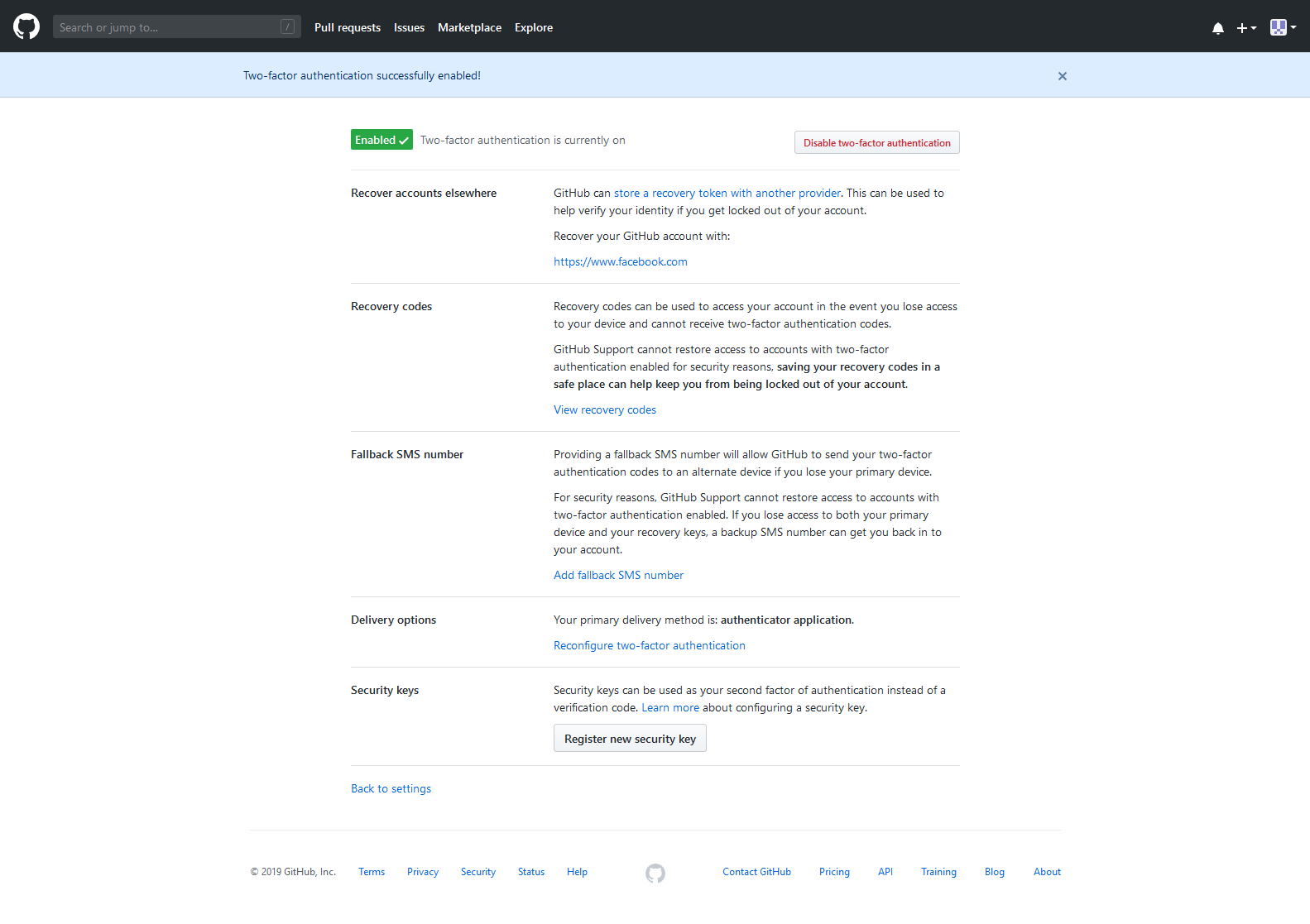The height and width of the screenshot is (924, 1310).
Task: Click Explore in the header
Action: click(534, 27)
